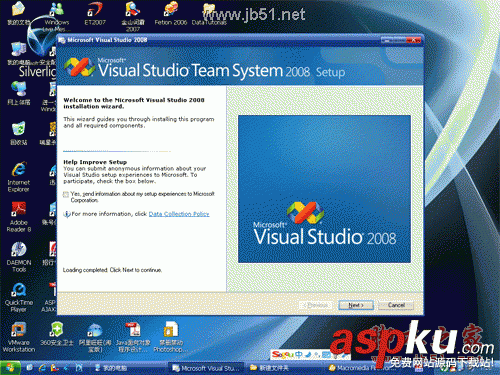Open the first top-left desktop folder (我的文档)
500x375 pixels.
coord(19,13)
